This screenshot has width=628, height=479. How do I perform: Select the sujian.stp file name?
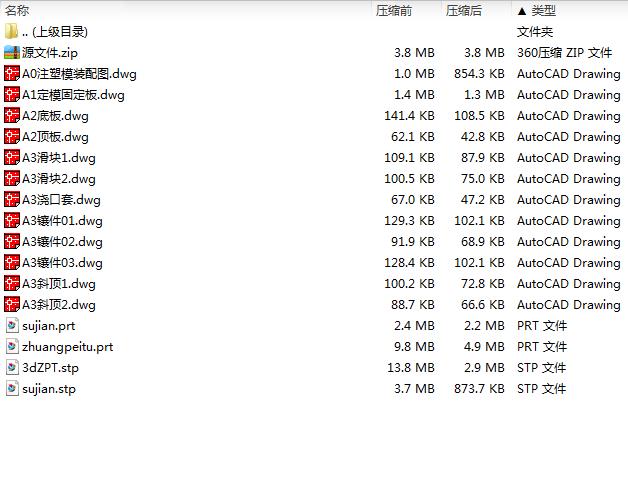[x=49, y=388]
